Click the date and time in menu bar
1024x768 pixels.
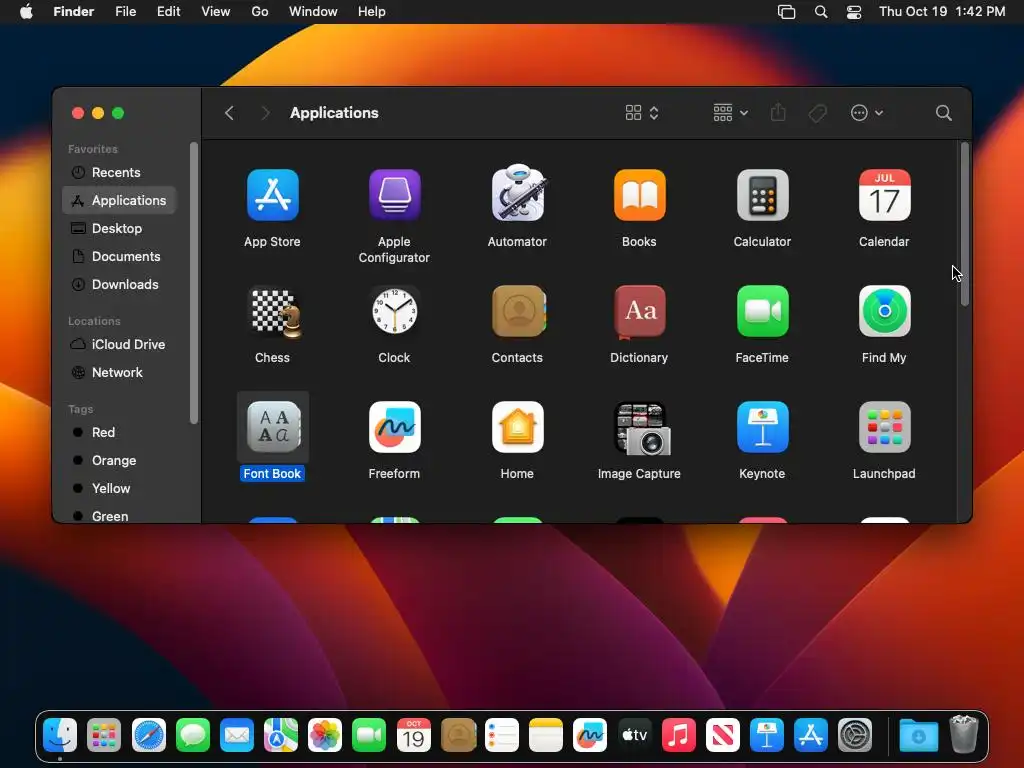[942, 12]
